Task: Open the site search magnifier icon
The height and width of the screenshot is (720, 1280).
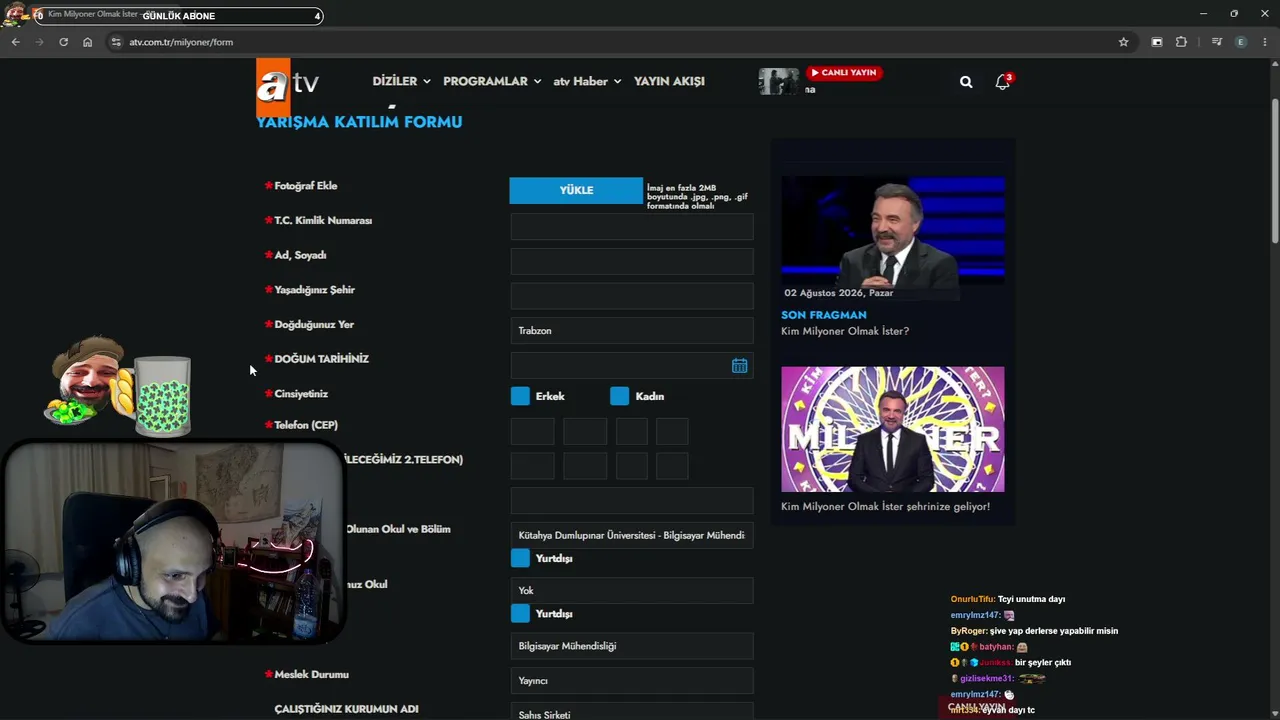Action: pos(966,82)
